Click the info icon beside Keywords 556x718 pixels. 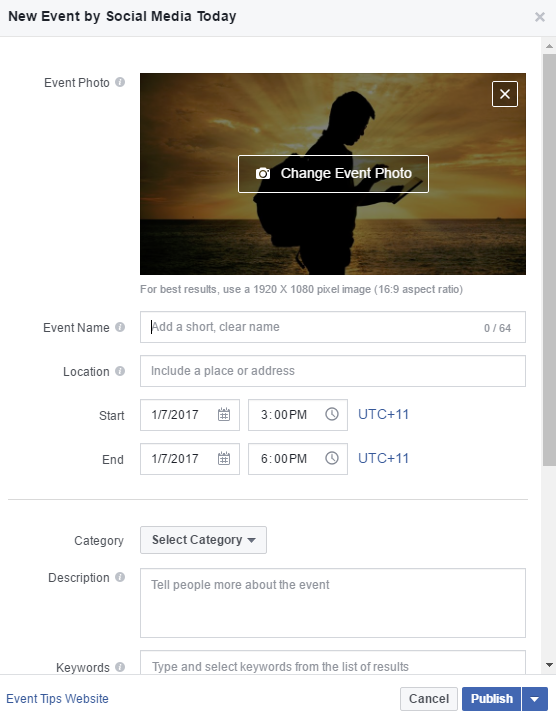point(120,667)
